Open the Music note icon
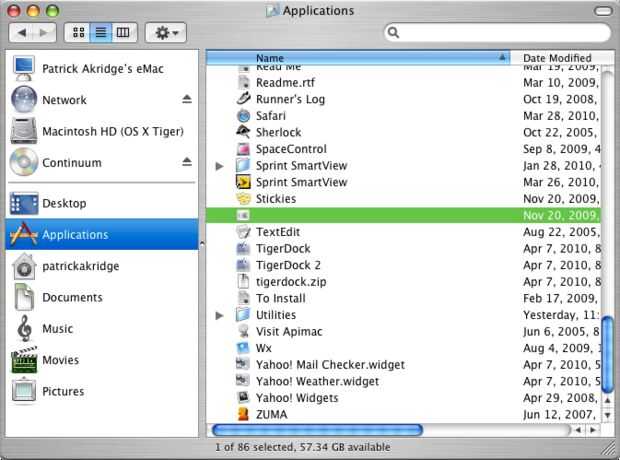The image size is (620, 460). pos(25,328)
